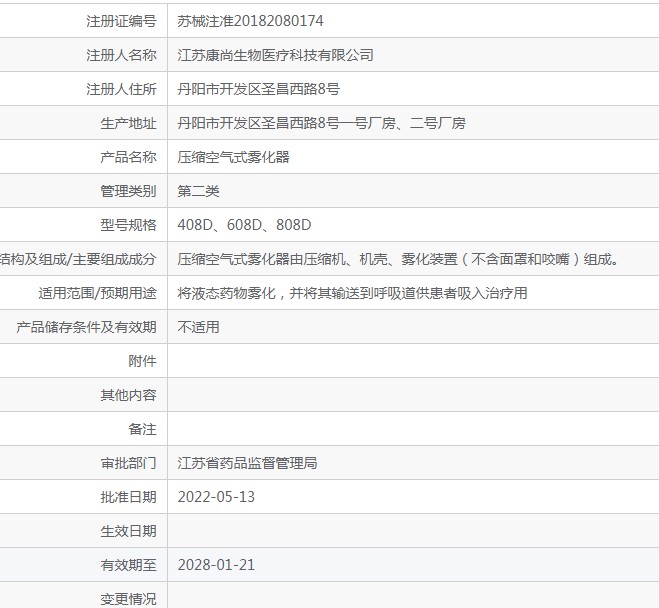Click the label 批准日期
Image resolution: width=659 pixels, height=608 pixels.
tap(128, 497)
